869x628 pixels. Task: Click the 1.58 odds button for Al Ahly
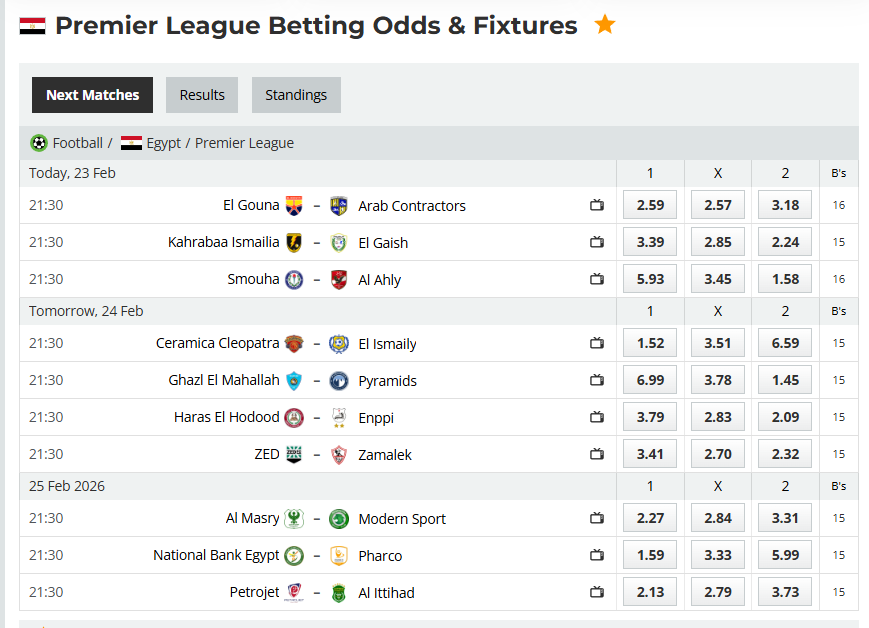coord(784,279)
